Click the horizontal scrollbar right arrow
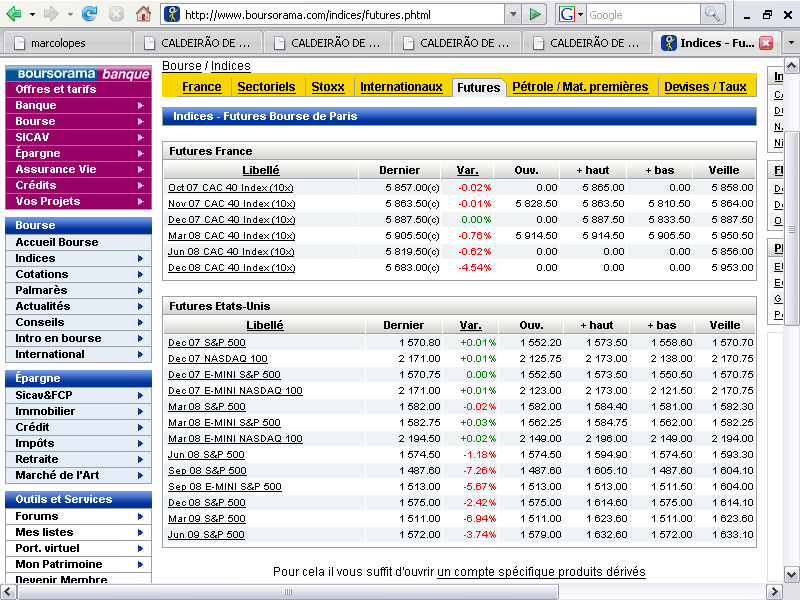 click(x=774, y=592)
